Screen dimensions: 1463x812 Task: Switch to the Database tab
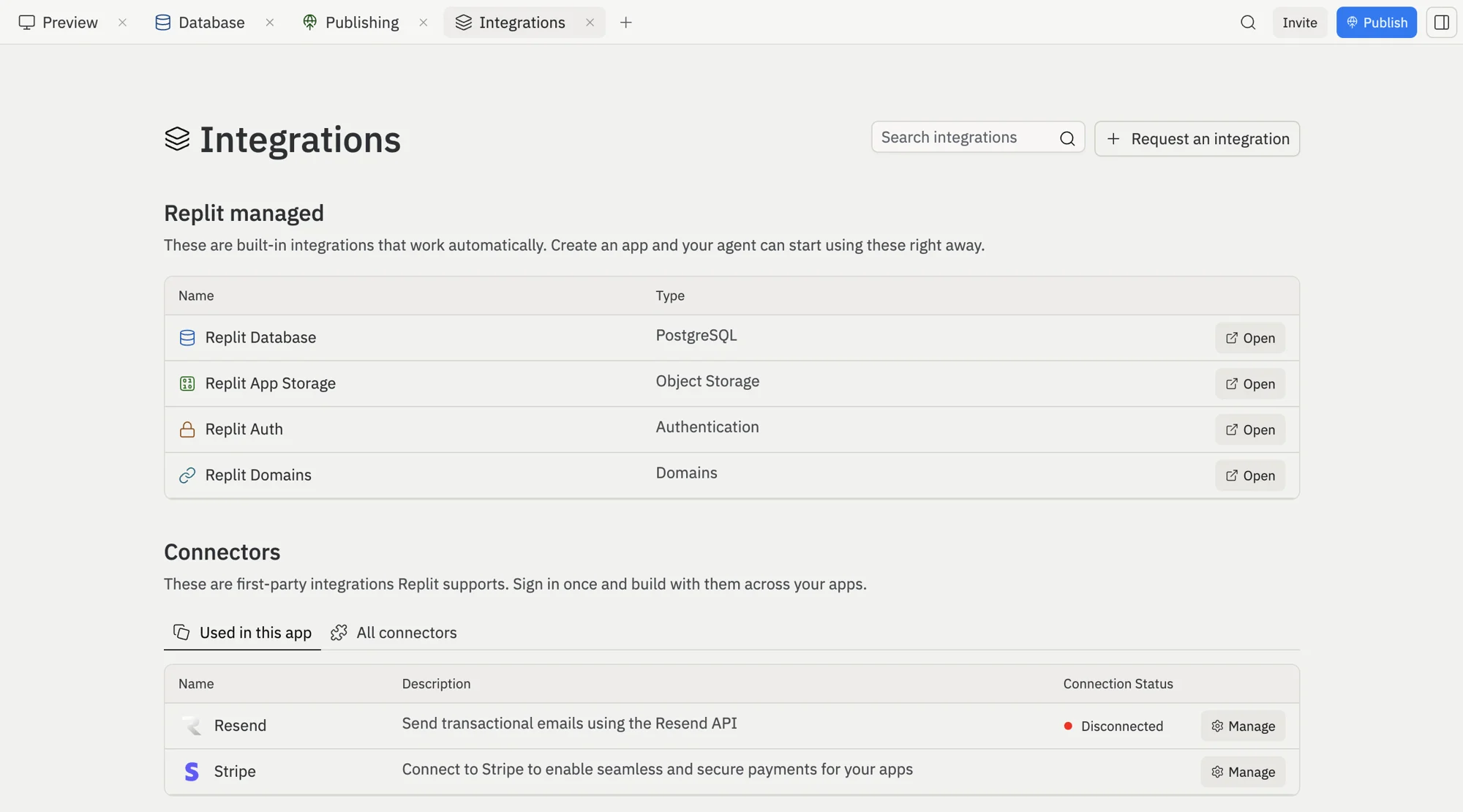[200, 23]
